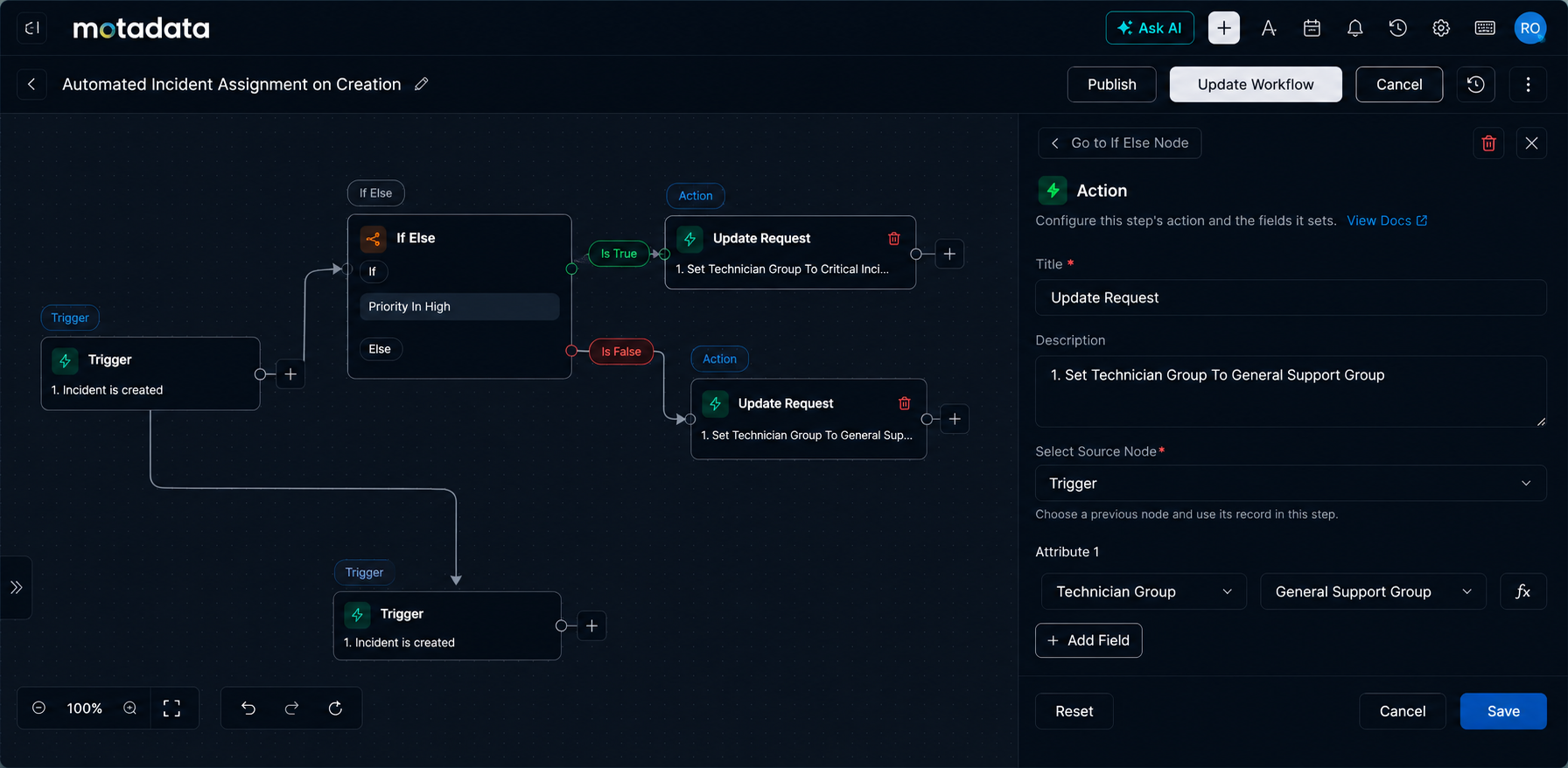This screenshot has width=1568, height=768.
Task: Open the notifications bell
Action: (1354, 28)
